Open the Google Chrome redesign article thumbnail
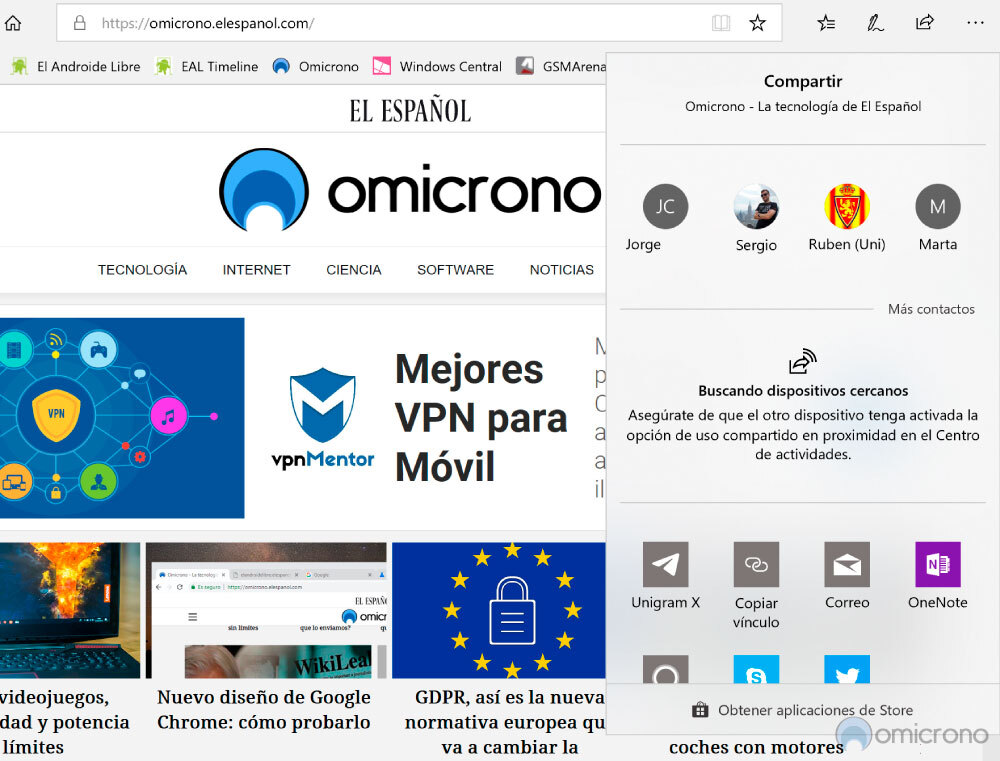The height and width of the screenshot is (761, 1000). (x=266, y=610)
